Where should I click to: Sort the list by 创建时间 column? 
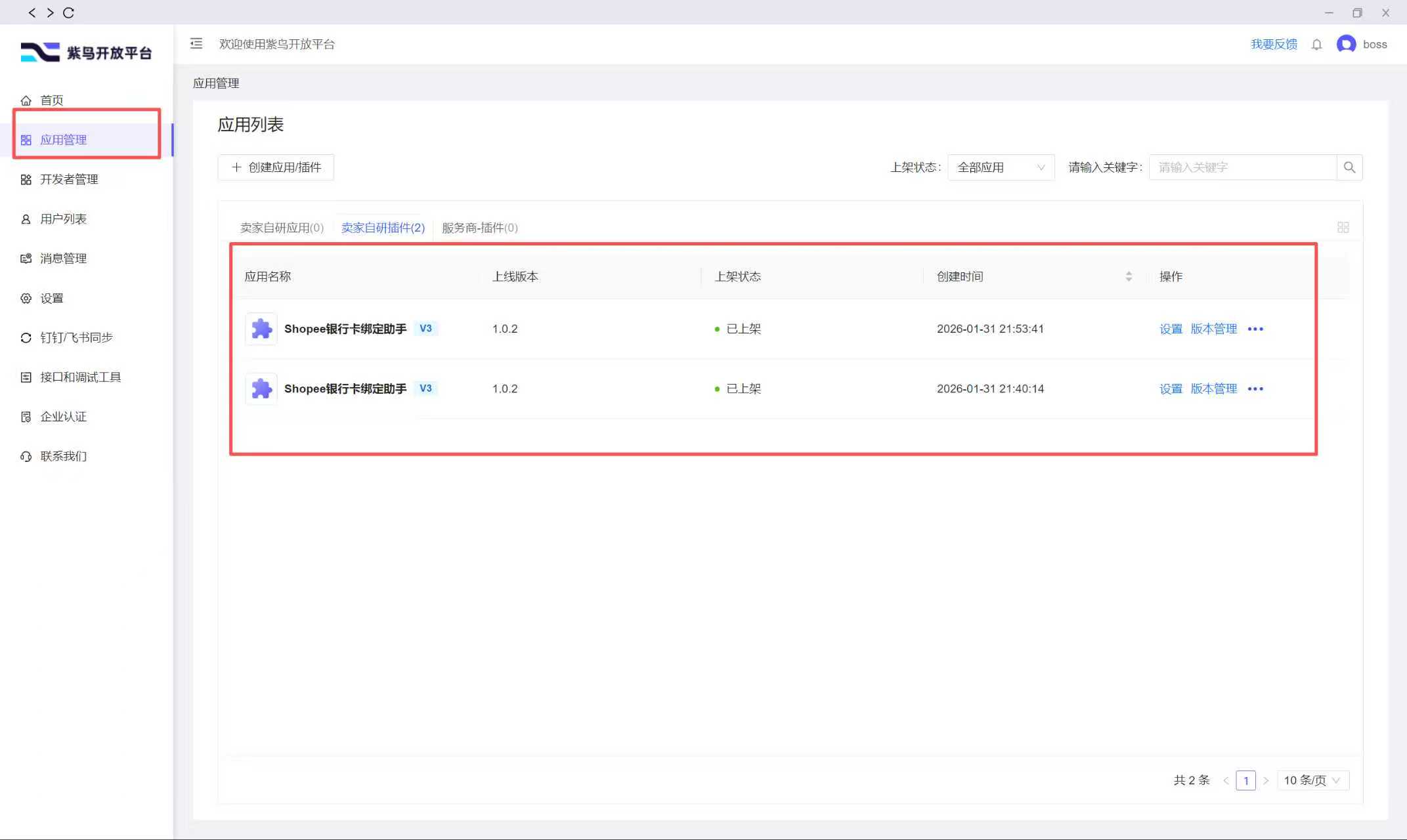pyautogui.click(x=1129, y=276)
